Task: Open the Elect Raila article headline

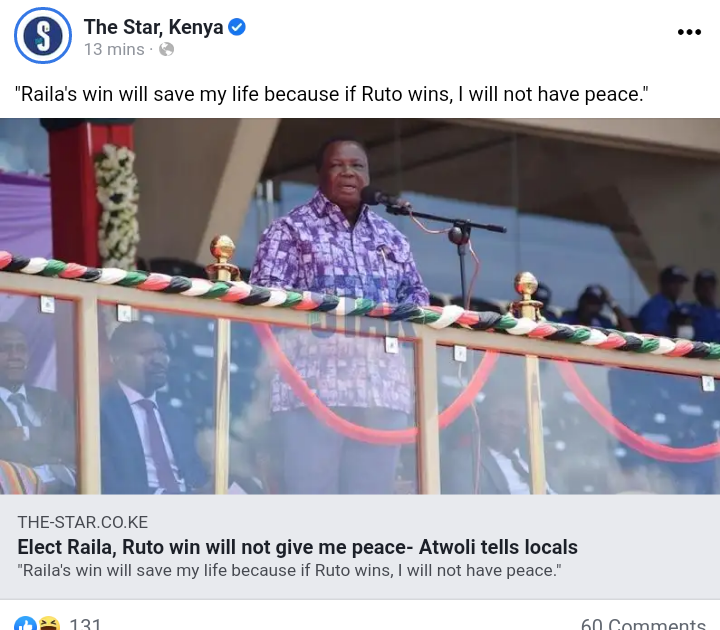Action: point(298,547)
